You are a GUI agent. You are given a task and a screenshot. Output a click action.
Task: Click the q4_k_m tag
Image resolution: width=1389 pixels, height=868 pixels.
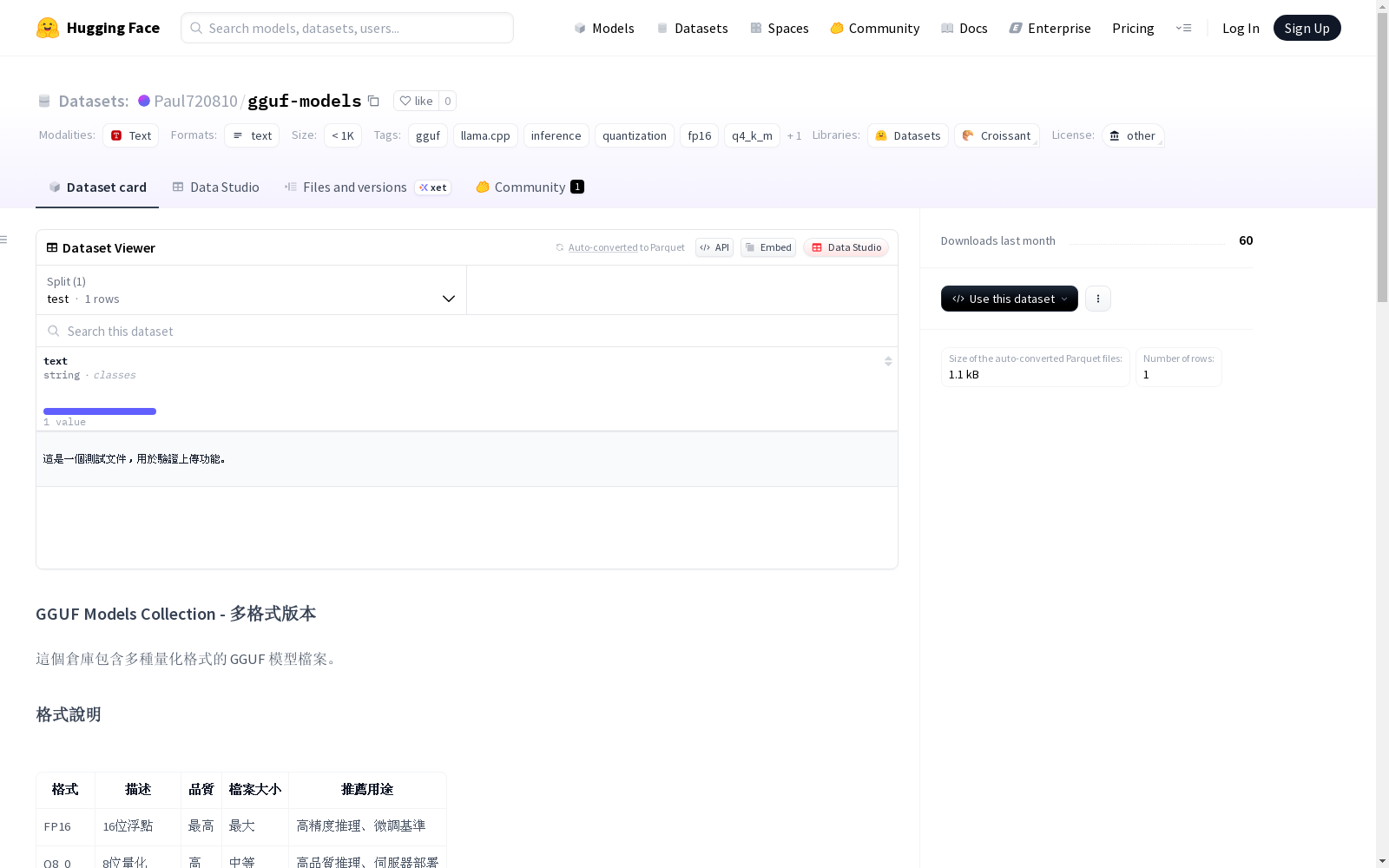[x=752, y=135]
